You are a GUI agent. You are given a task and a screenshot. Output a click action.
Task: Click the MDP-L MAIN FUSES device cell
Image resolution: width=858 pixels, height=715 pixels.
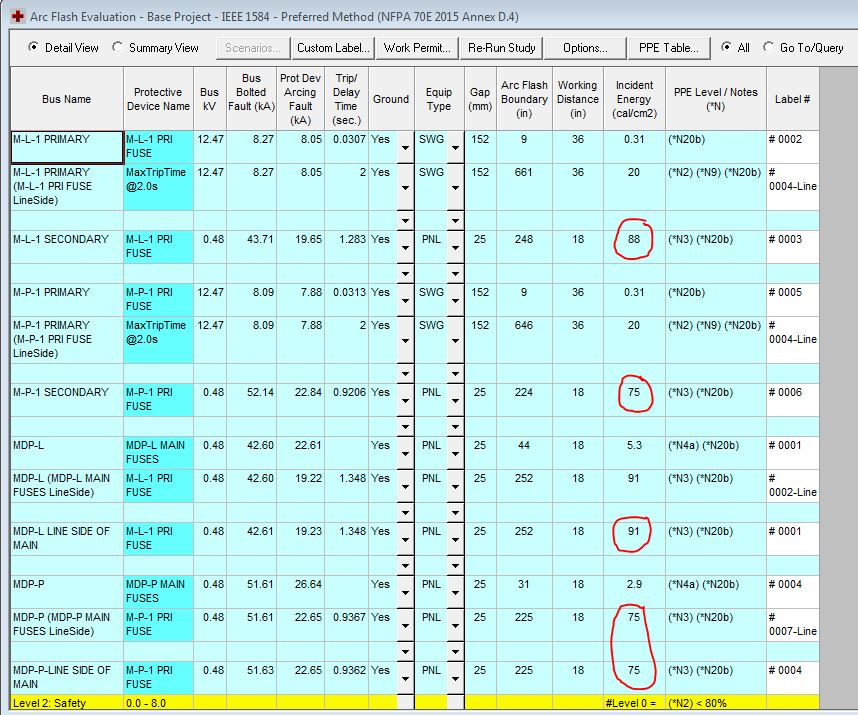pyautogui.click(x=158, y=452)
